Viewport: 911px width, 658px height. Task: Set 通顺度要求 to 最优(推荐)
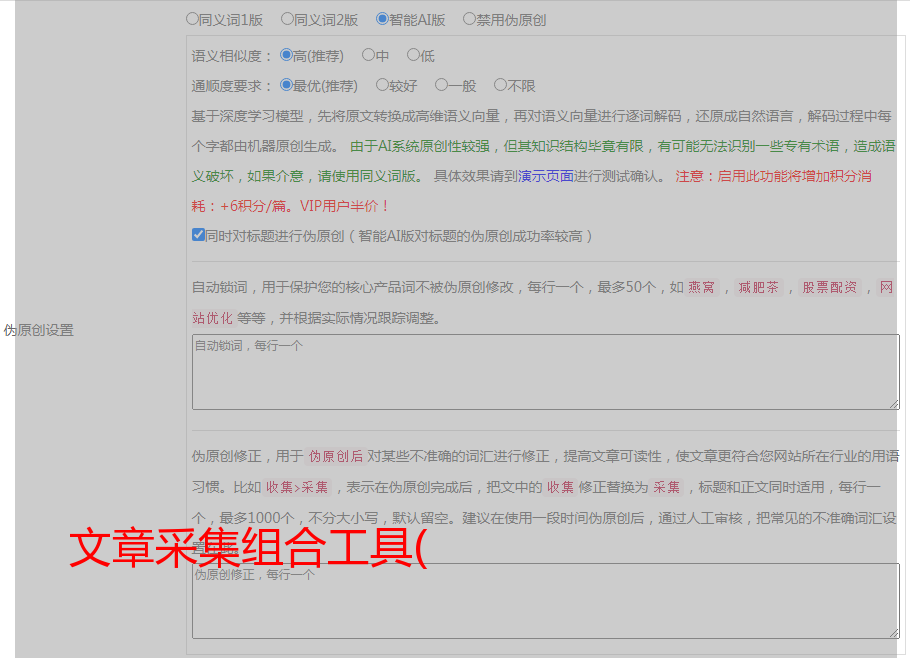tap(287, 85)
